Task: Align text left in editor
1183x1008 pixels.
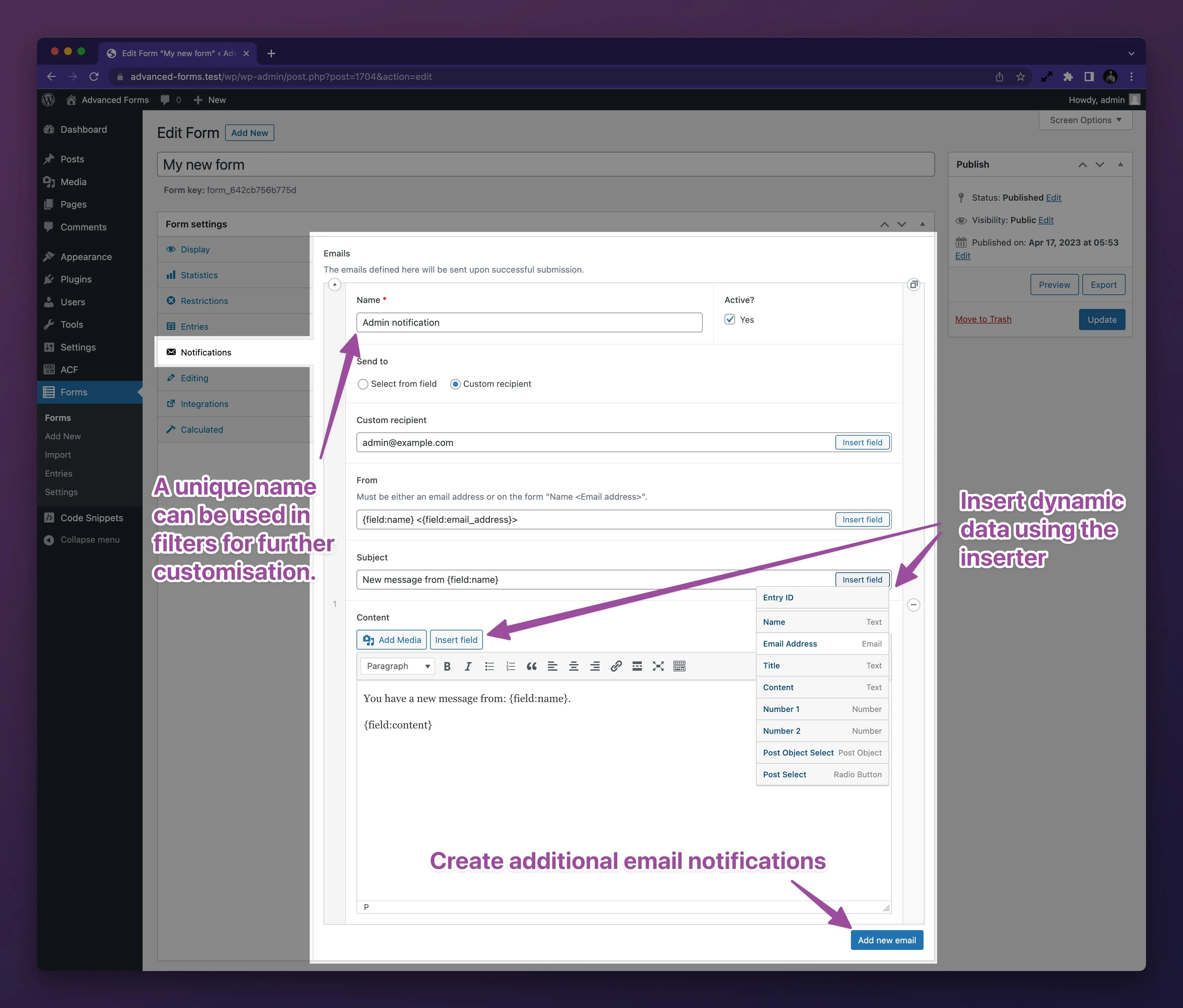Action: [x=553, y=666]
